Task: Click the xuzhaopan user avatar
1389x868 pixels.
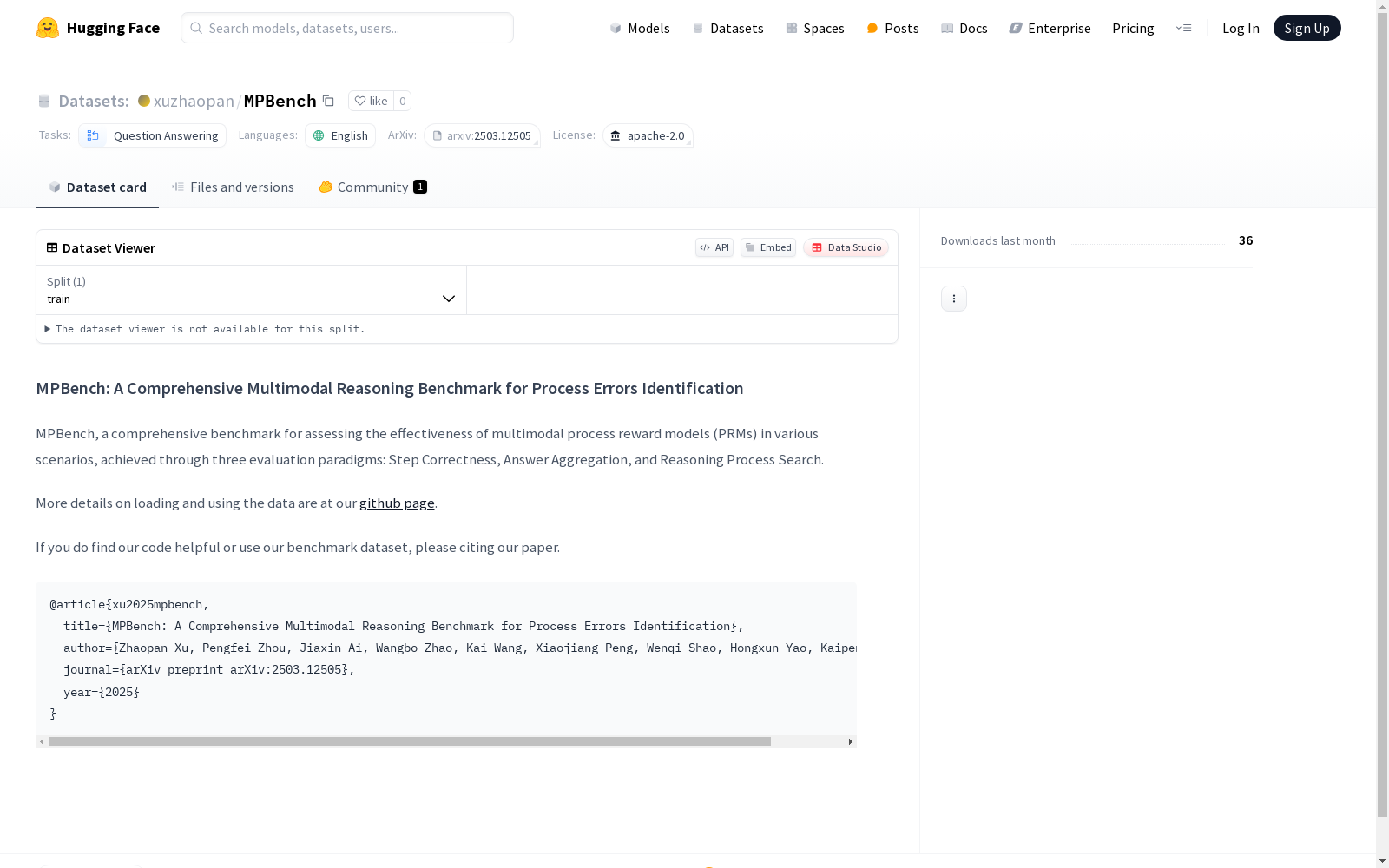Action: pyautogui.click(x=144, y=101)
